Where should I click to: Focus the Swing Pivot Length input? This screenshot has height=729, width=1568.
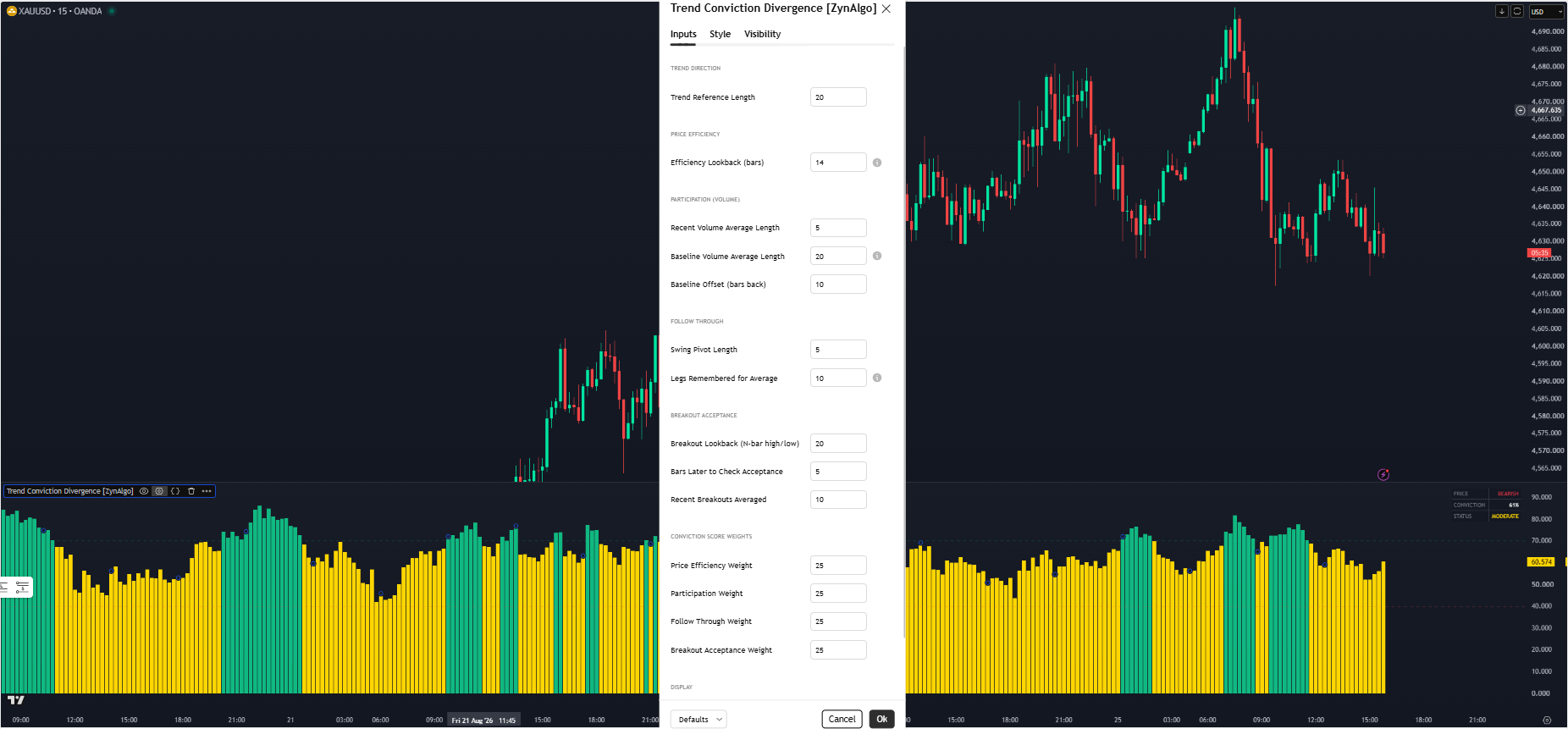pos(838,350)
